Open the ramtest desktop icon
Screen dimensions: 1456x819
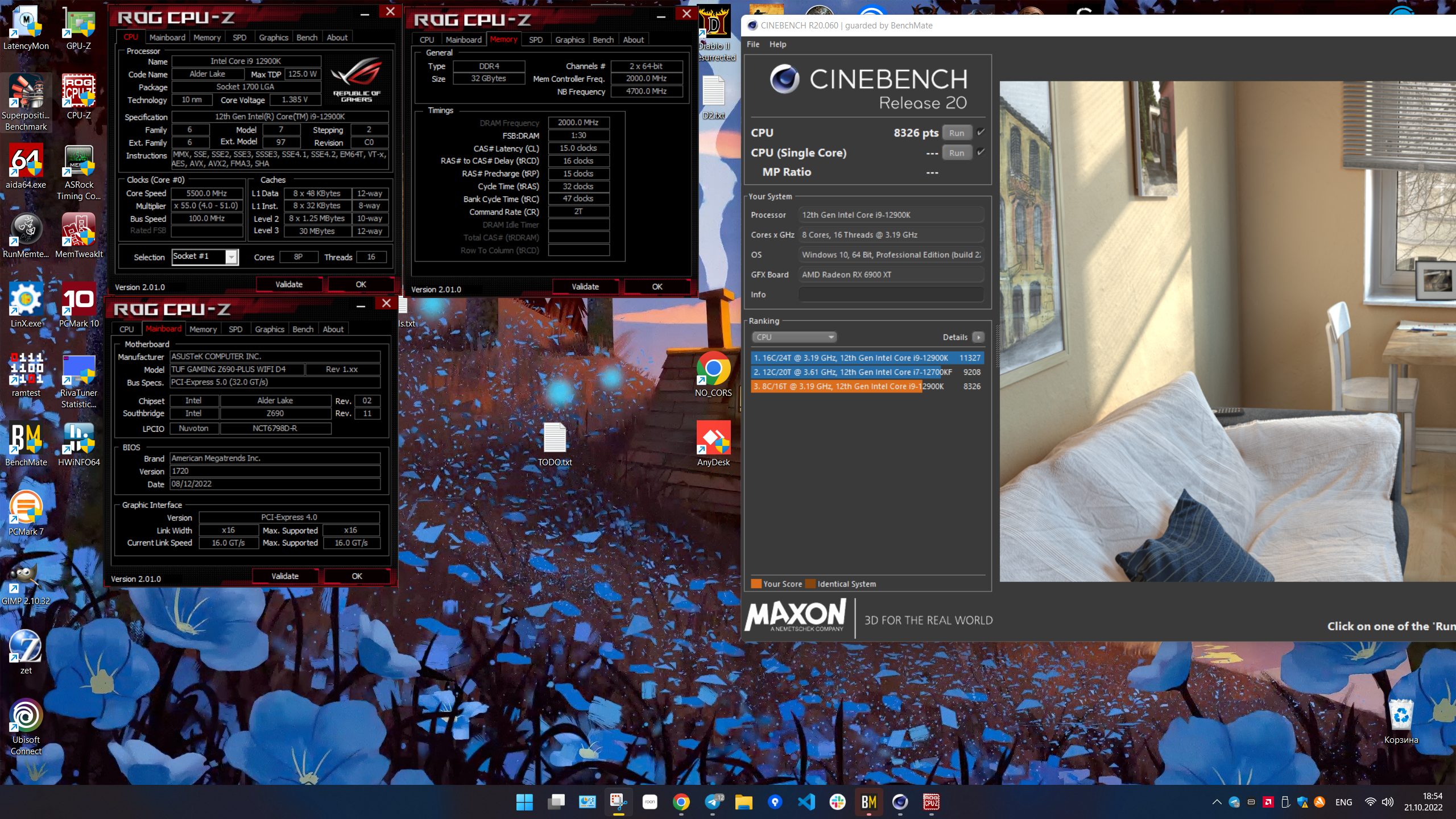[26, 374]
